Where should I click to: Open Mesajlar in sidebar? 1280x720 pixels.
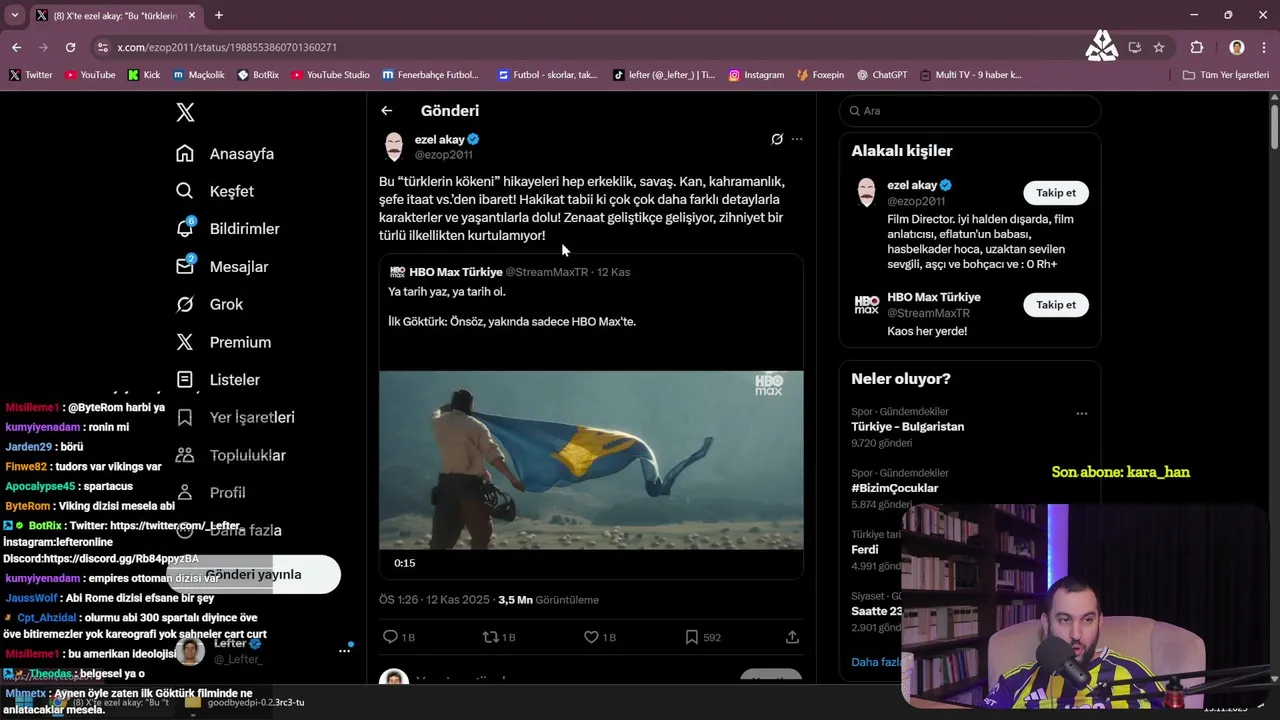(x=222, y=267)
